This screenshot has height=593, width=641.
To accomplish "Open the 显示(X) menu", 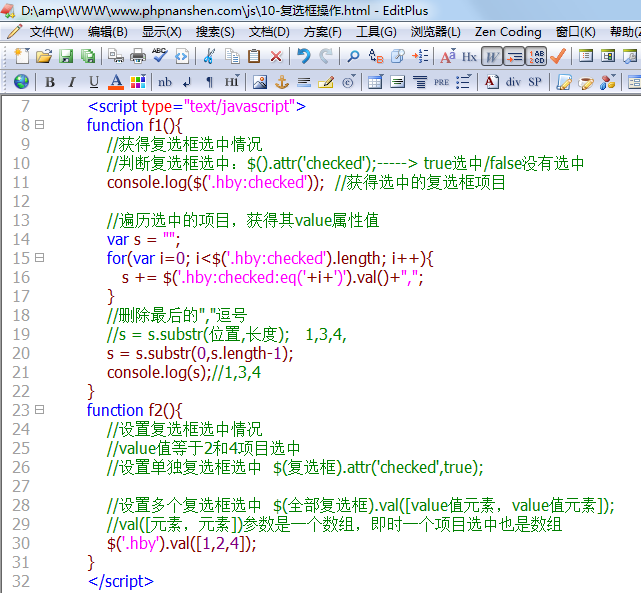I will pos(161,32).
